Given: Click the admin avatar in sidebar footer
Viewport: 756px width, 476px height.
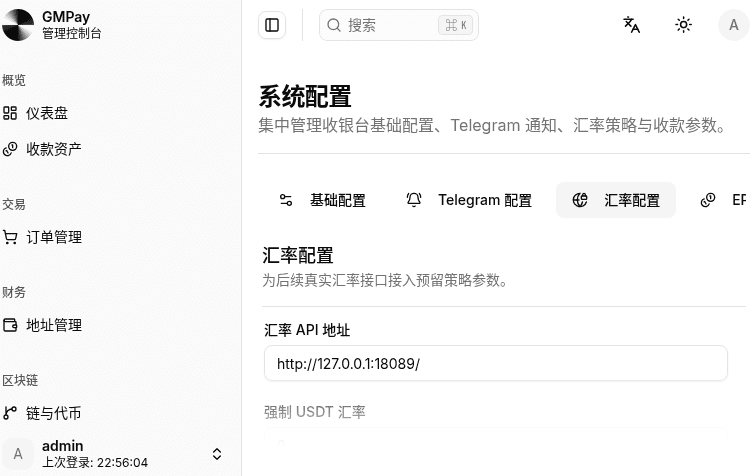Looking at the screenshot, I should click(x=18, y=454).
